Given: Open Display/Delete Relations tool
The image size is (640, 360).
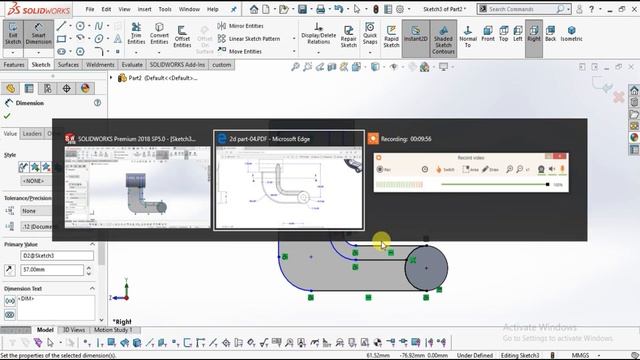Looking at the screenshot, I should tap(318, 34).
